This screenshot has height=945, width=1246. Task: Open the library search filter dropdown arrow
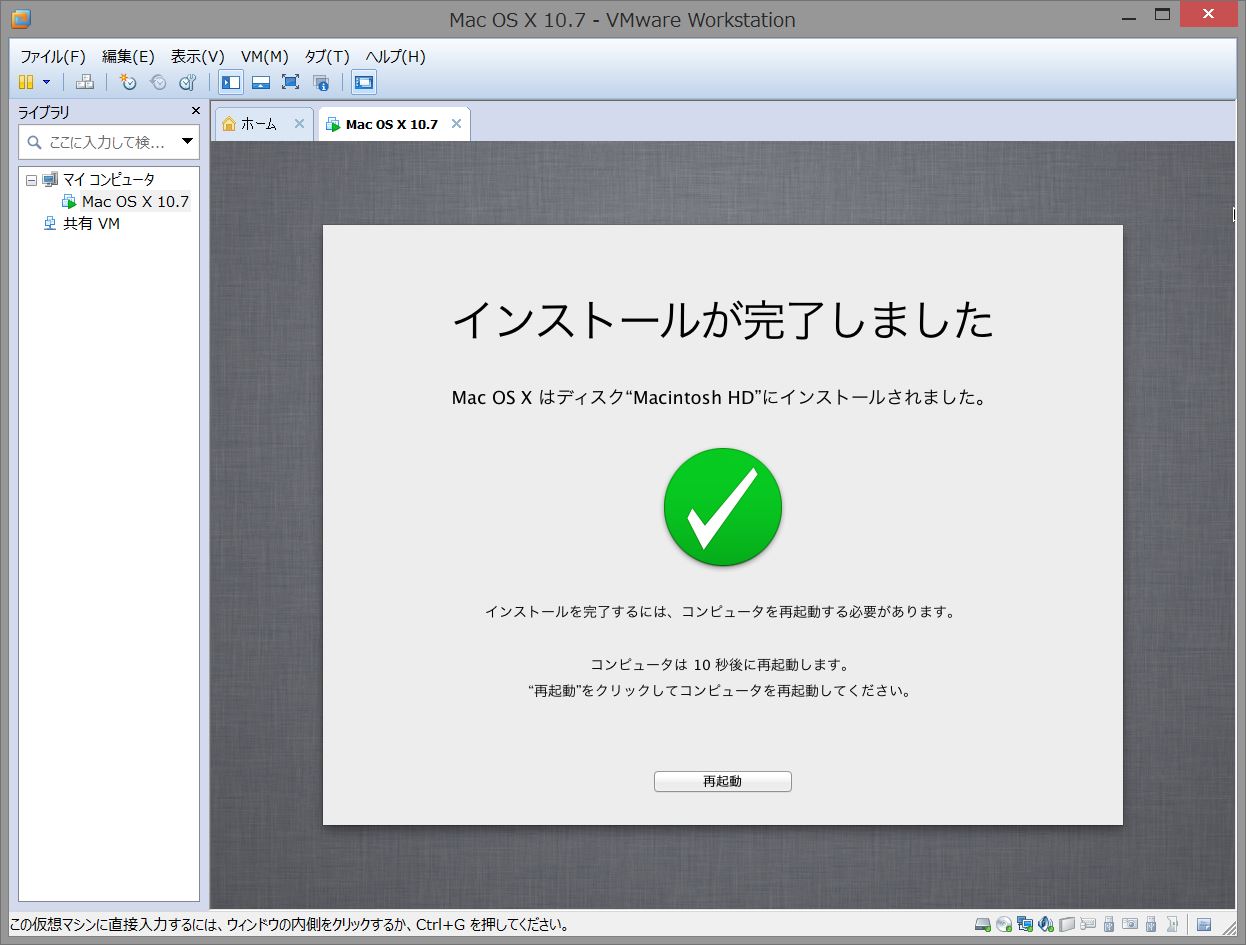187,142
